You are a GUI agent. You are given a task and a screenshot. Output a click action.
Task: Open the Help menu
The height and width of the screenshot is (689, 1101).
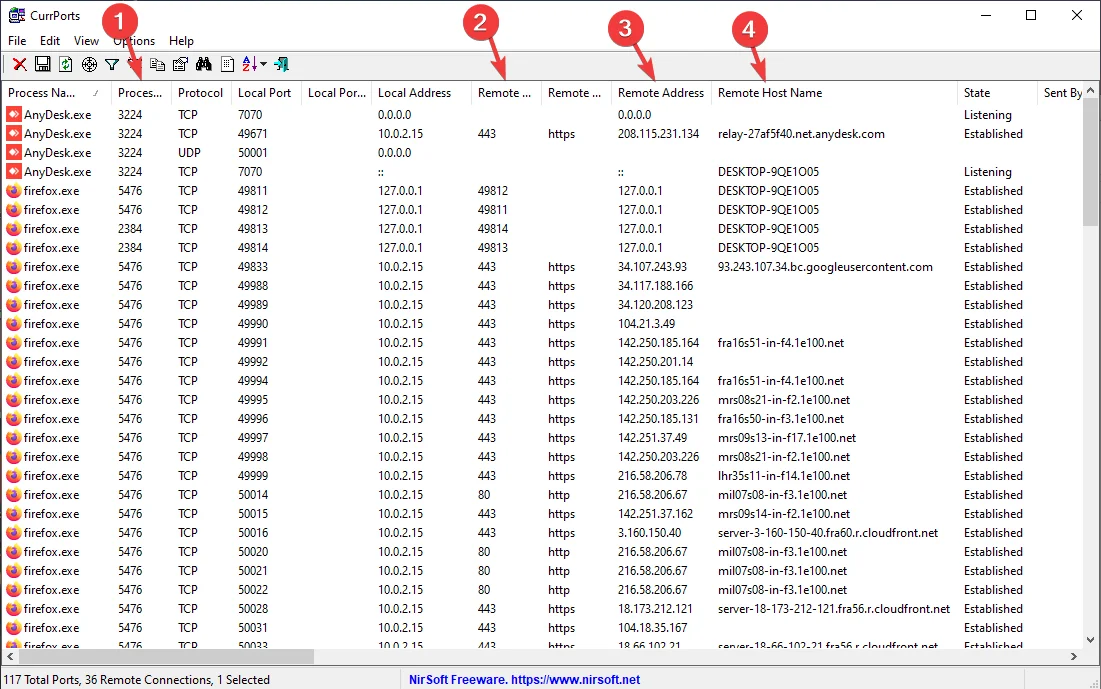tap(181, 41)
